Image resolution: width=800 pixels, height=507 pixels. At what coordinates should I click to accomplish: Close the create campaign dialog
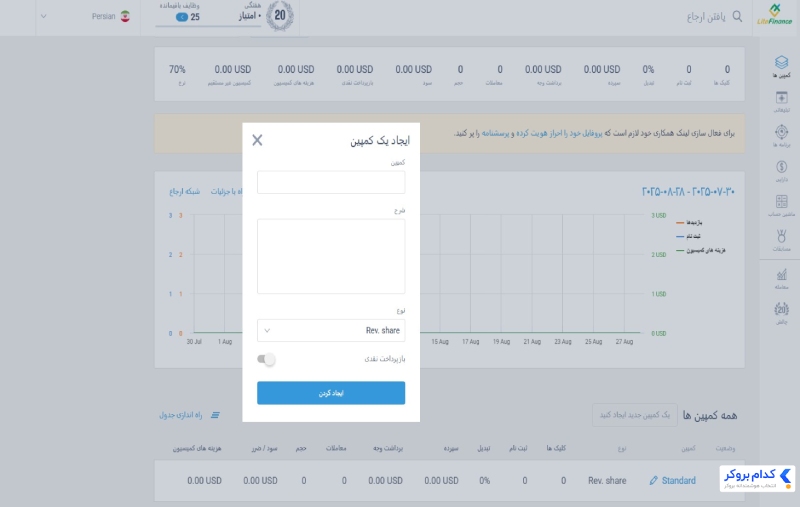257,140
